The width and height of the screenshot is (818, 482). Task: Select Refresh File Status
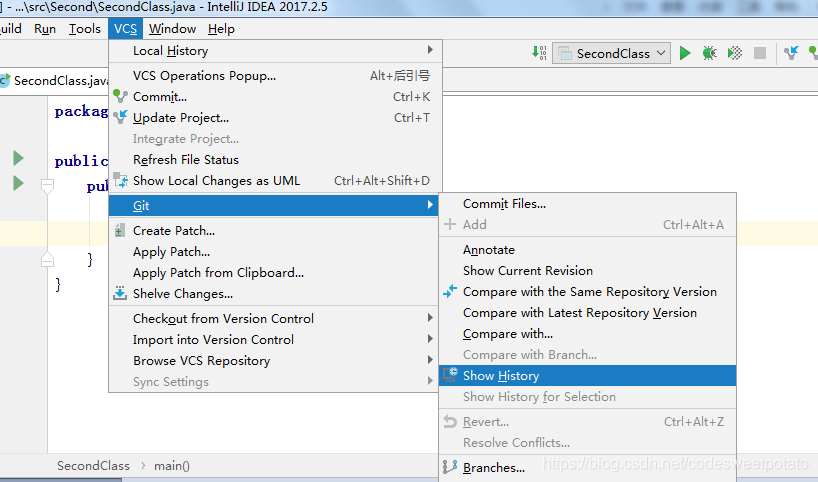275,160
